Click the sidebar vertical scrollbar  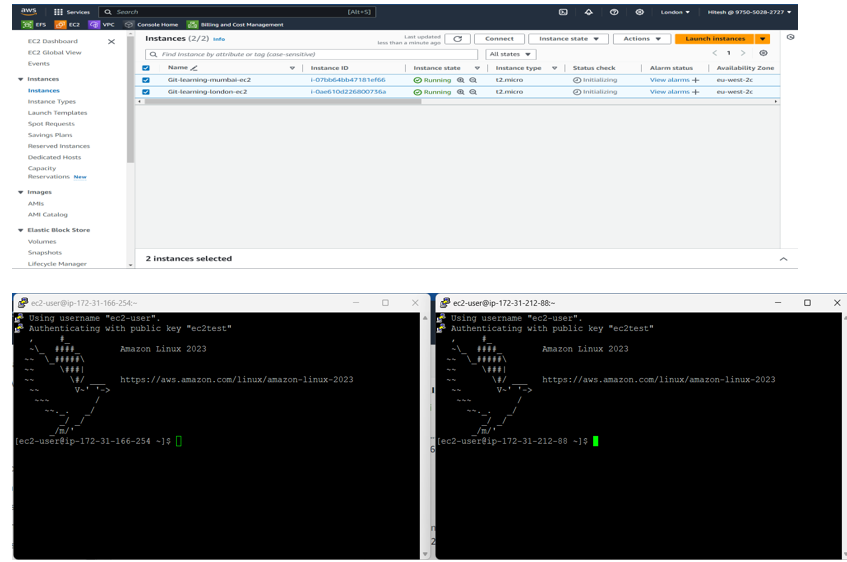pyautogui.click(x=130, y=100)
